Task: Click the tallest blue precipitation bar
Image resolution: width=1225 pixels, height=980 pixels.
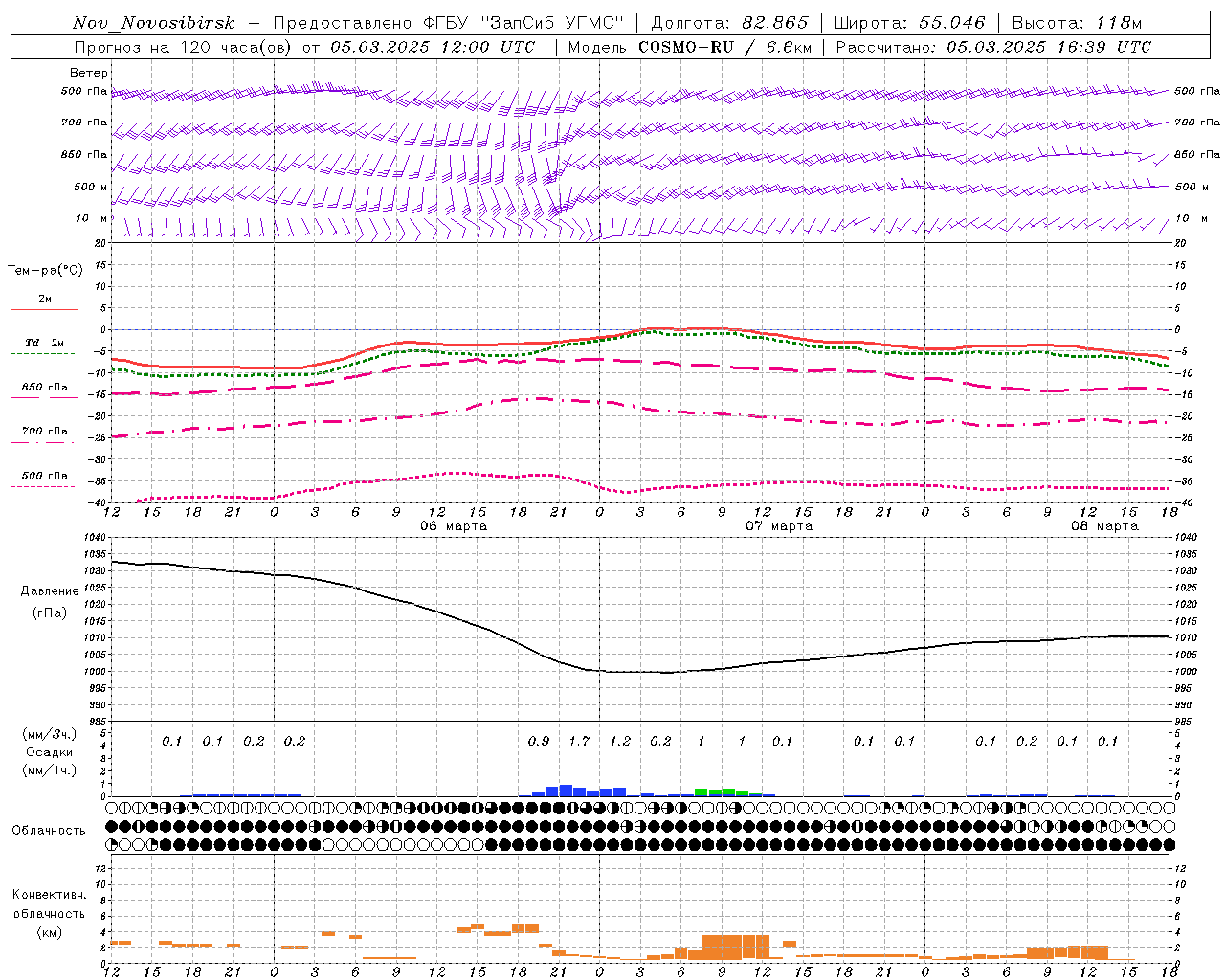Action: (x=566, y=791)
